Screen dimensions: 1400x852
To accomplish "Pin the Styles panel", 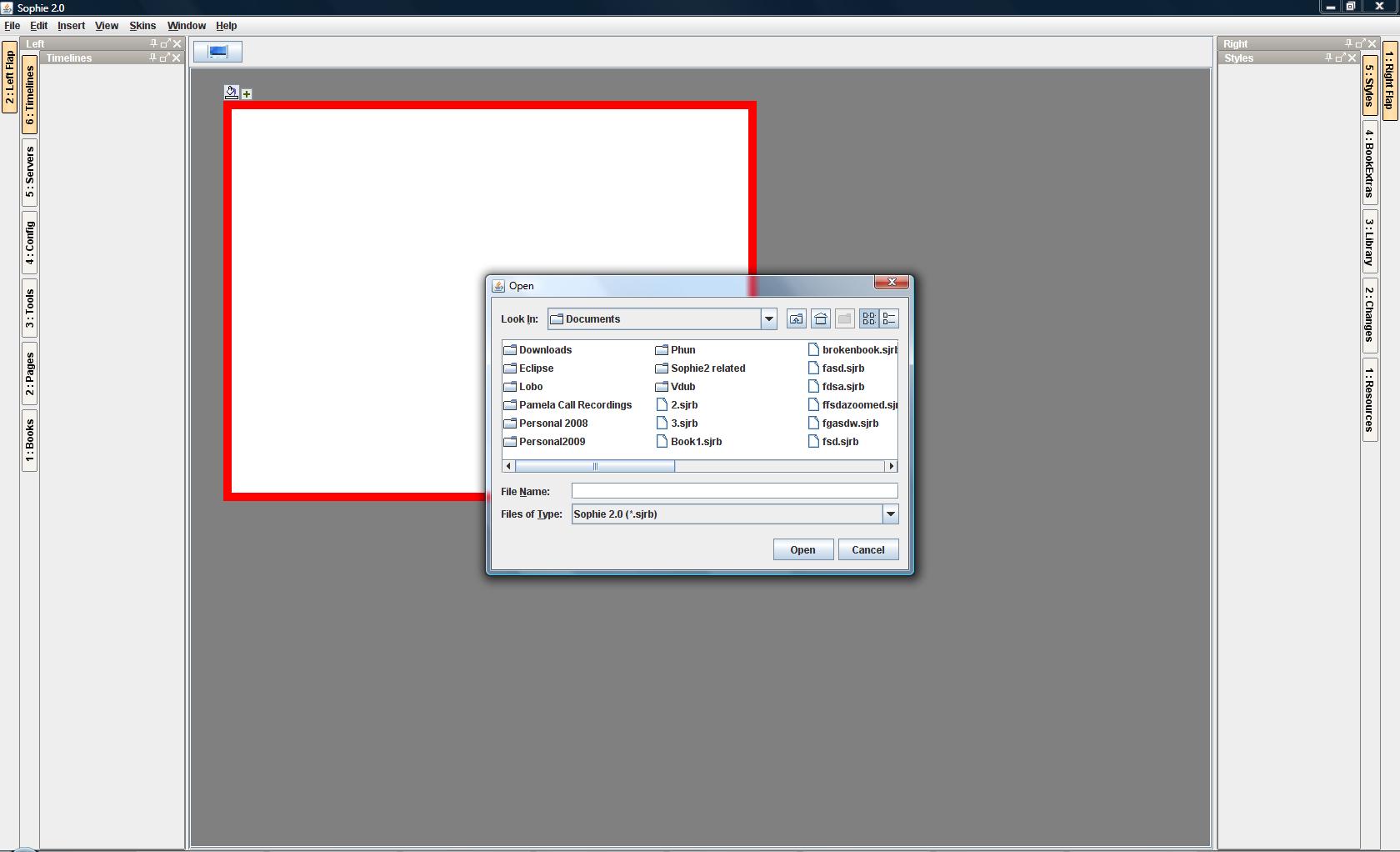I will (x=1328, y=58).
